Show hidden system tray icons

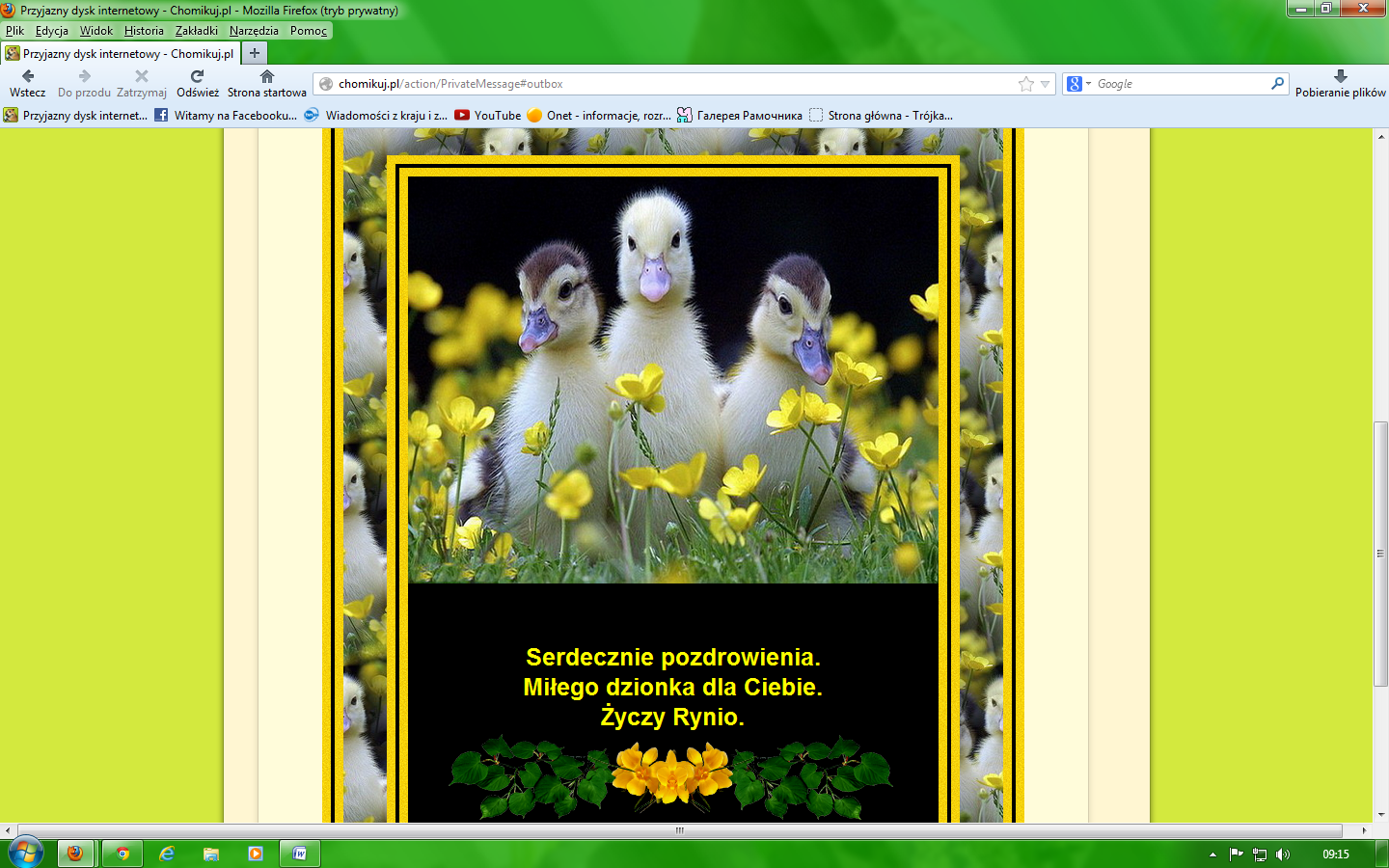tap(1212, 854)
